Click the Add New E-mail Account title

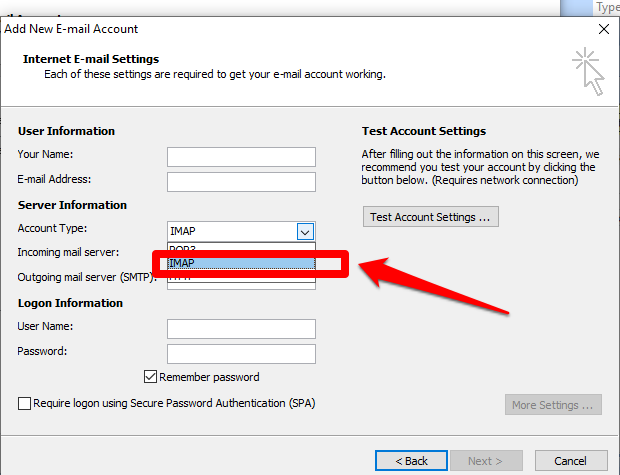71,29
